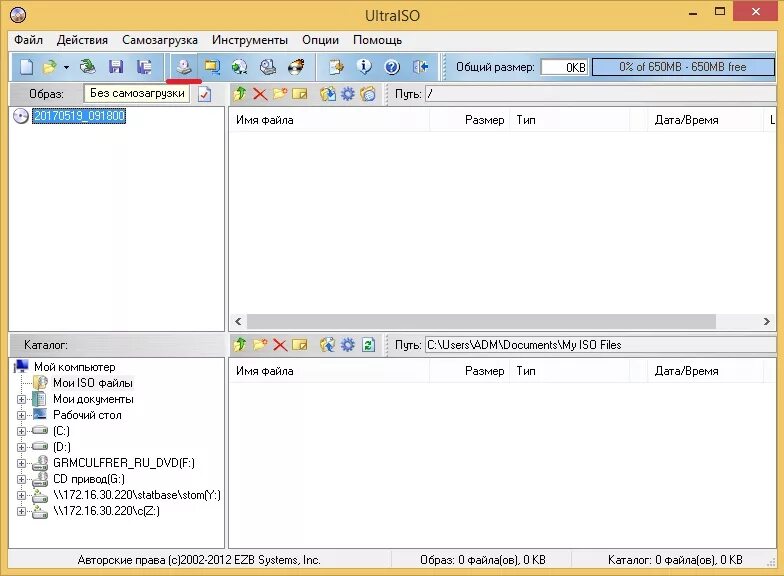
Task: Open the Самозагрузка menu
Action: [x=160, y=40]
